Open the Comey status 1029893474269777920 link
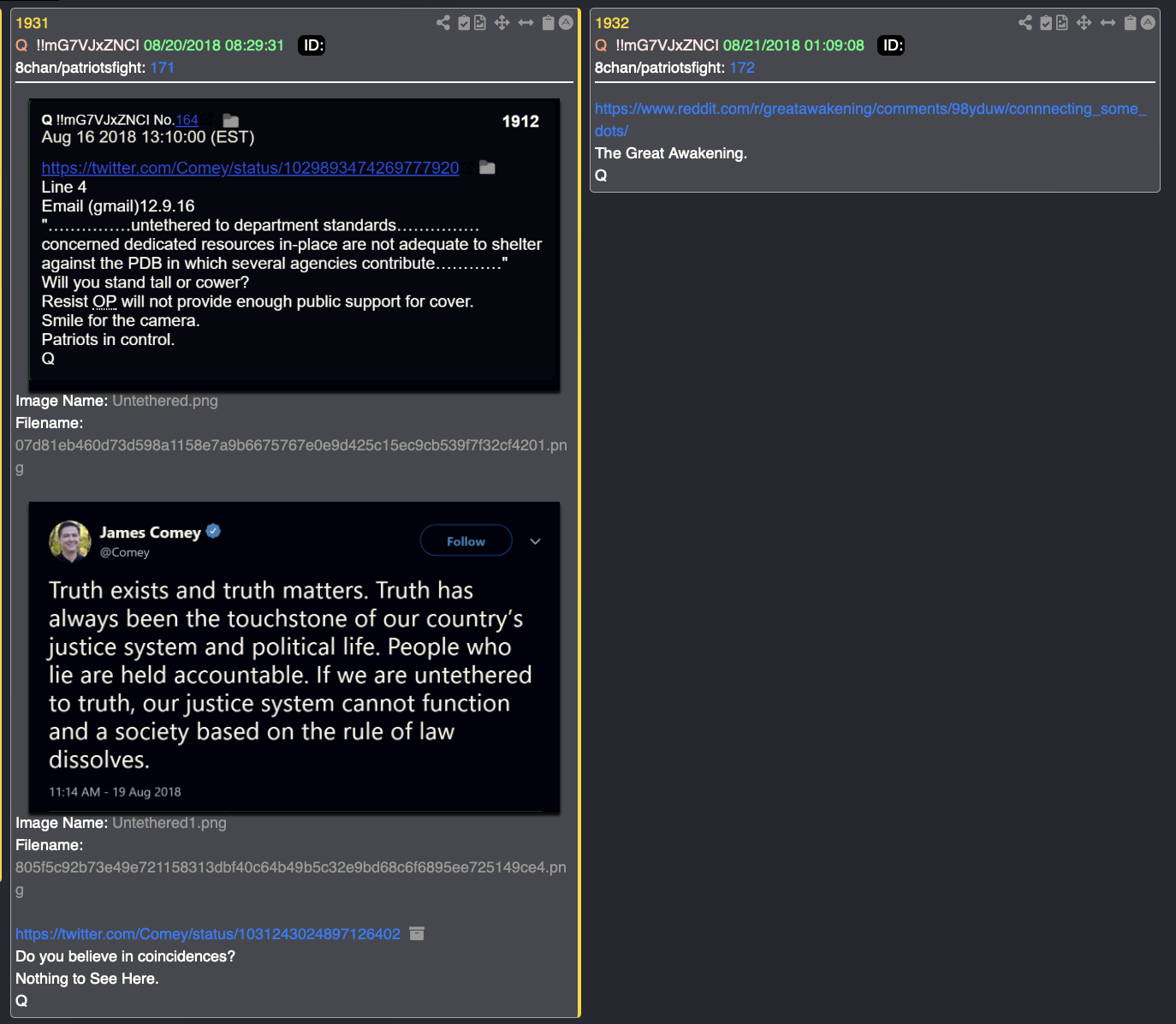Screen dimensions: 1176x1024 pos(251,168)
